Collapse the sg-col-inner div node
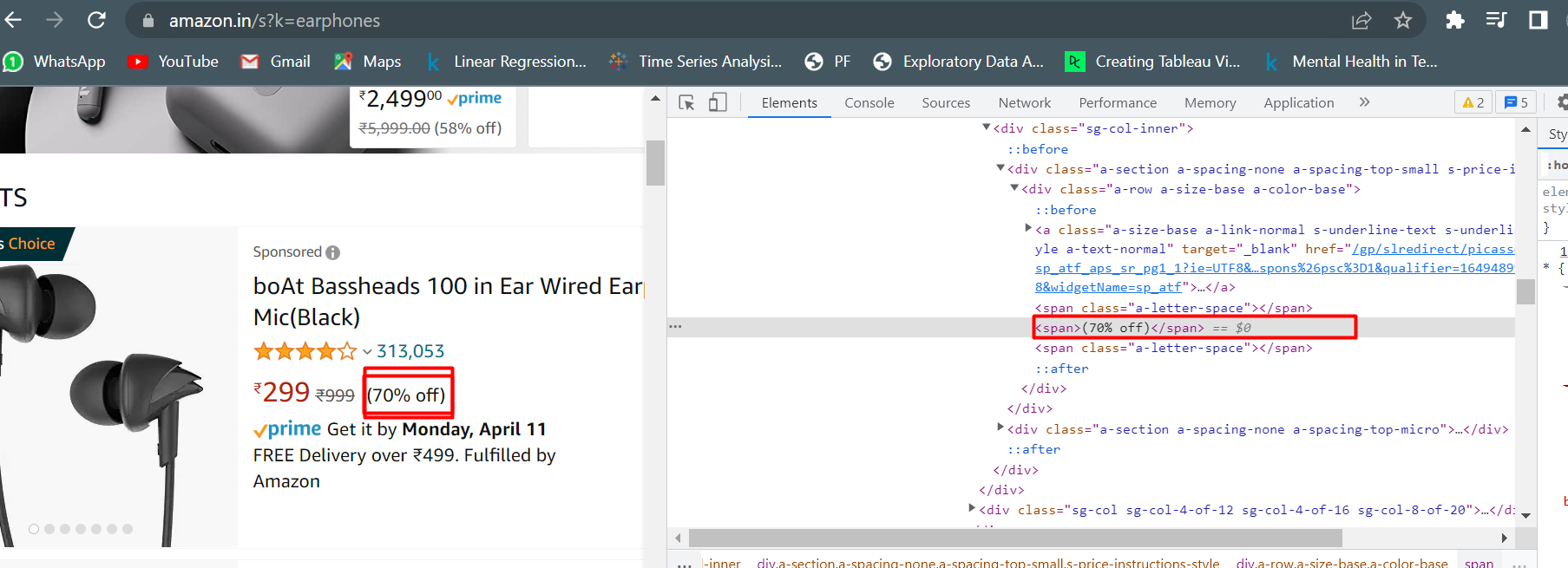Screen dimensions: 1568x568 [986, 127]
